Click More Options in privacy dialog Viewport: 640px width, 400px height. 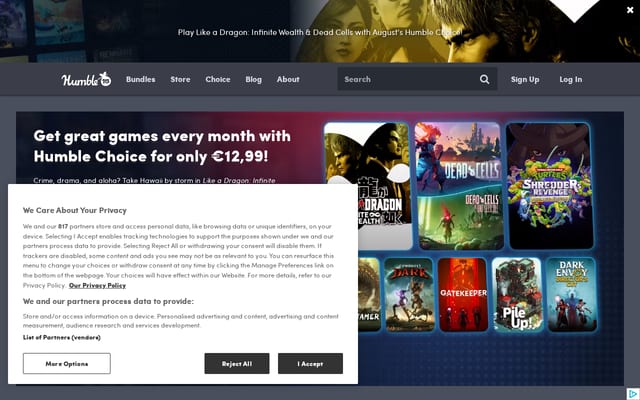pos(67,363)
